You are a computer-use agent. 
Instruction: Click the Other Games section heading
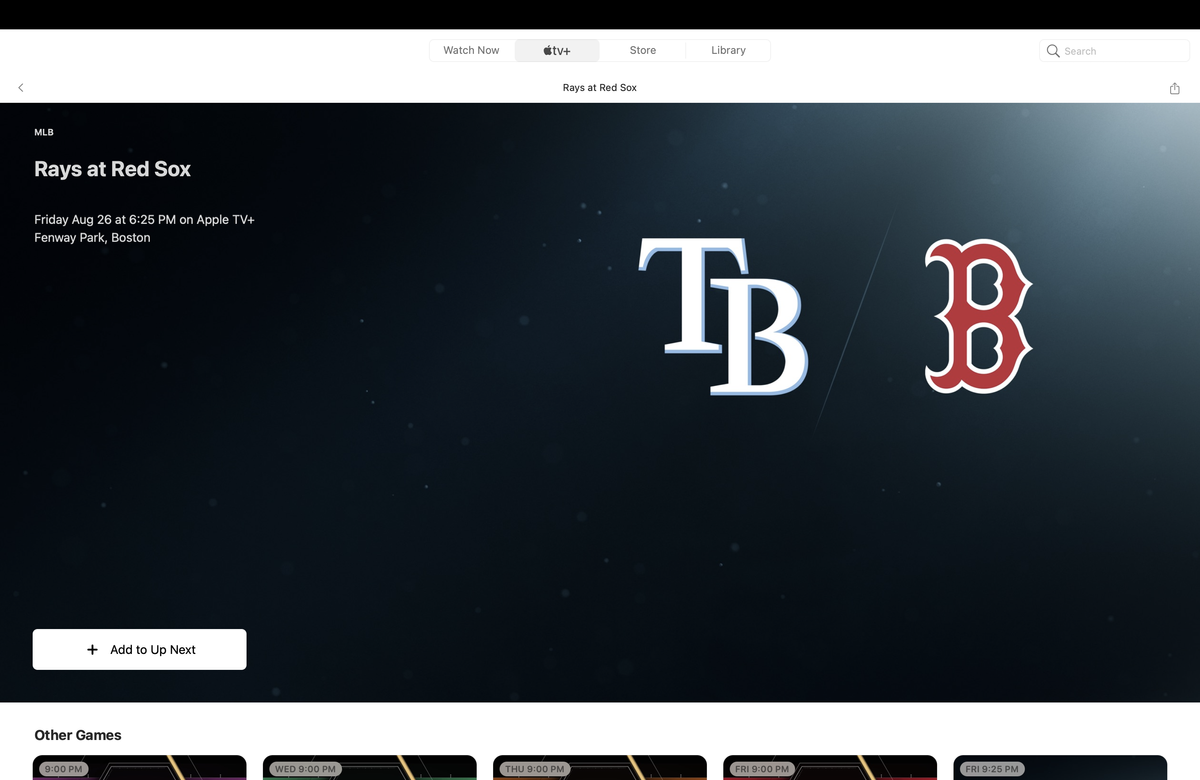[77, 735]
